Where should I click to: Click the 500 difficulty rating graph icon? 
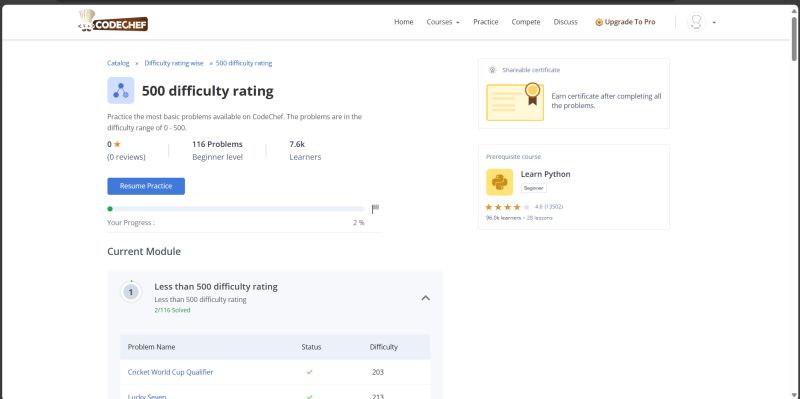[121, 91]
